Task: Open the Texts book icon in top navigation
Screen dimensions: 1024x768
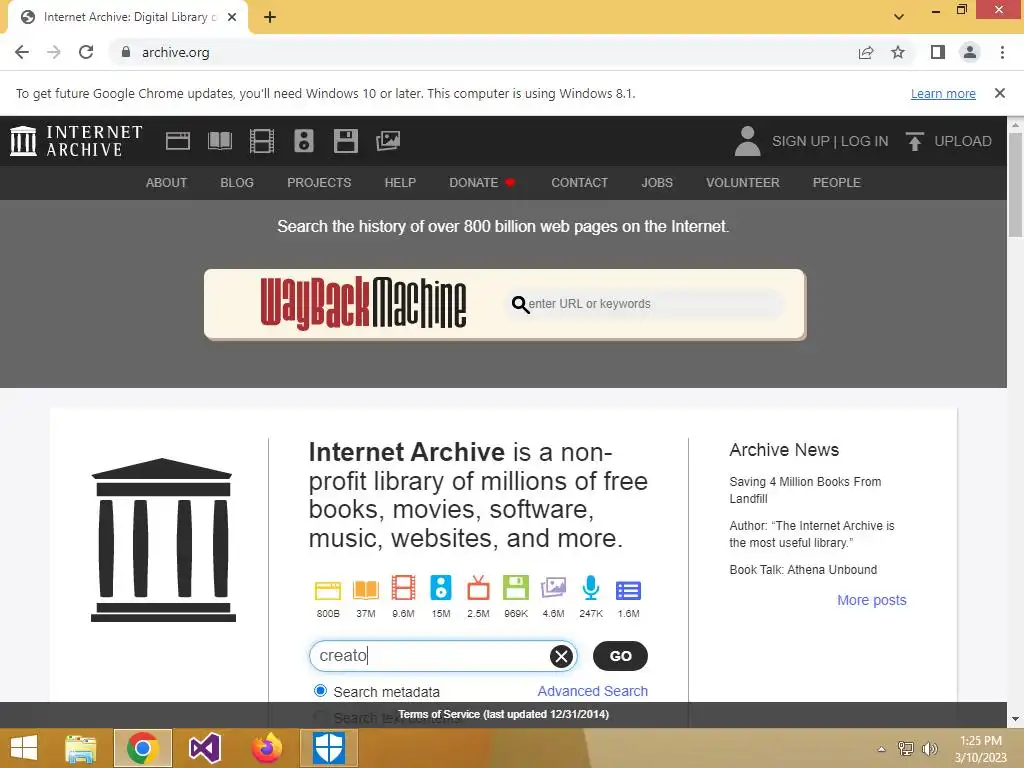Action: coord(219,141)
